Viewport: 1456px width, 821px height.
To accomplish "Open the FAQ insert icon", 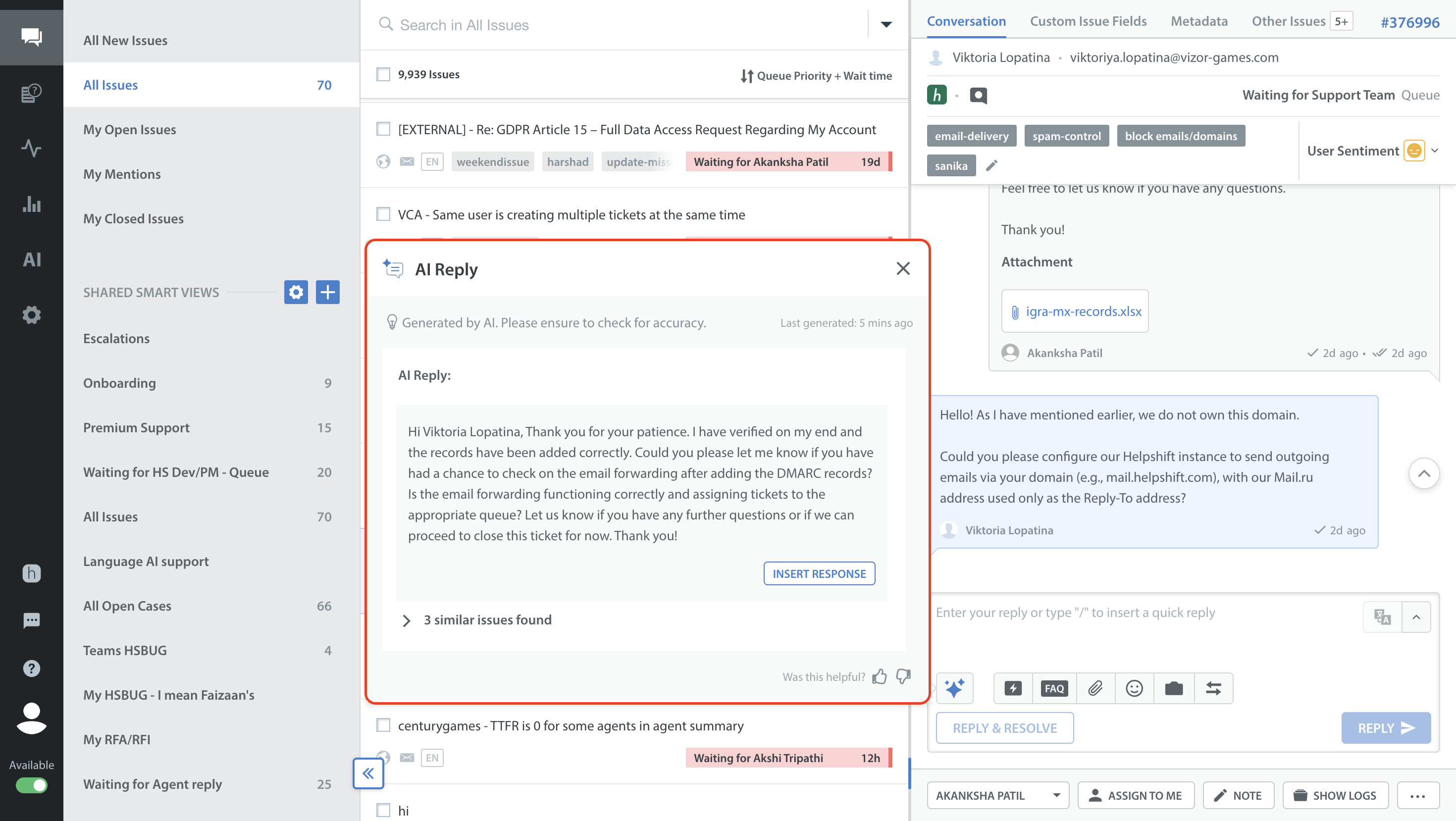I will click(x=1054, y=688).
